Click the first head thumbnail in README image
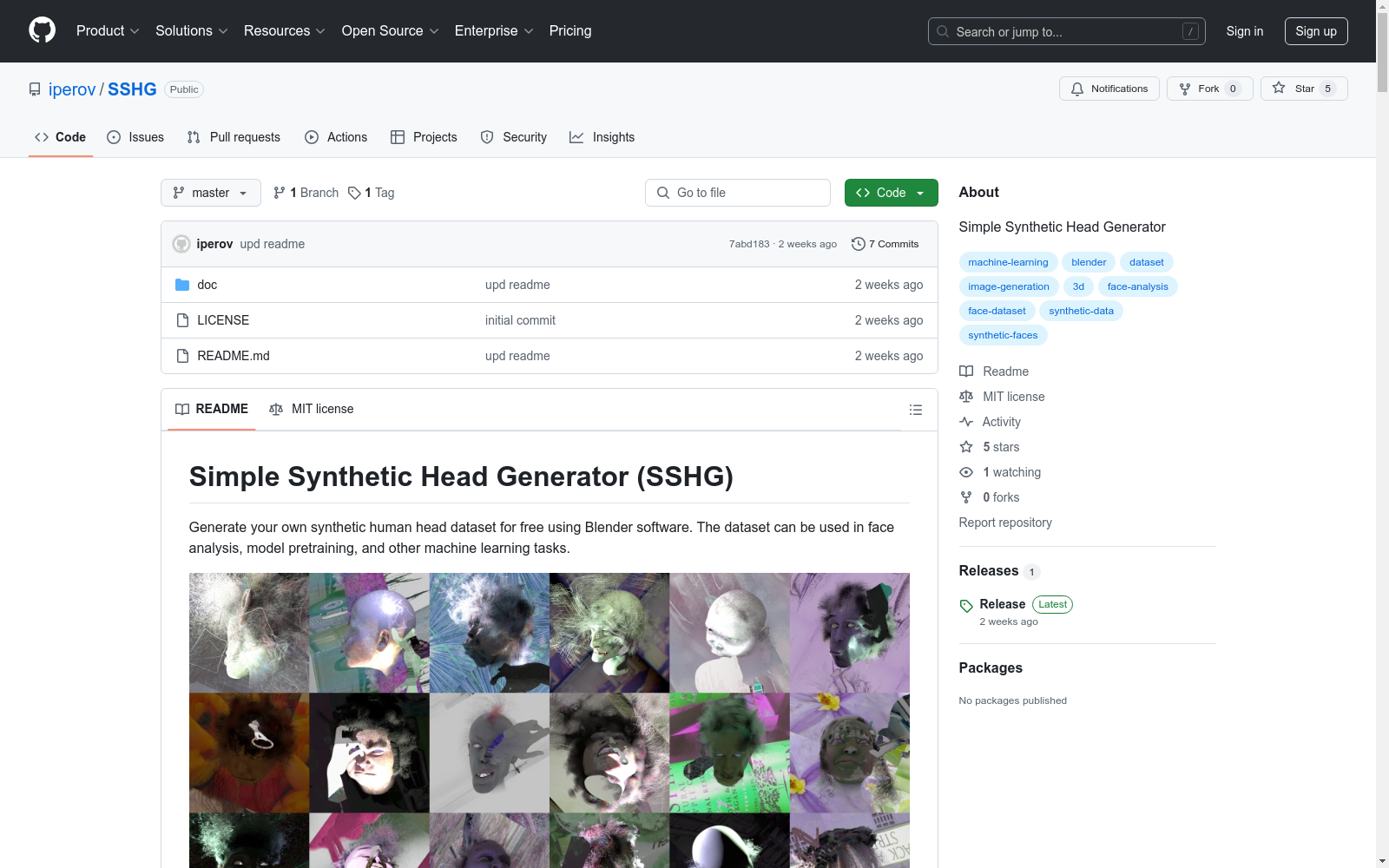1389x868 pixels. tap(249, 633)
